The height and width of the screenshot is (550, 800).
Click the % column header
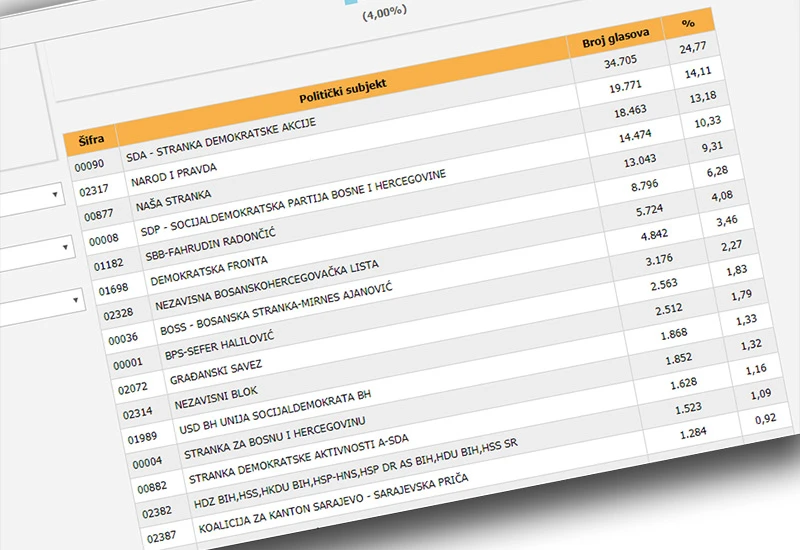(x=688, y=23)
